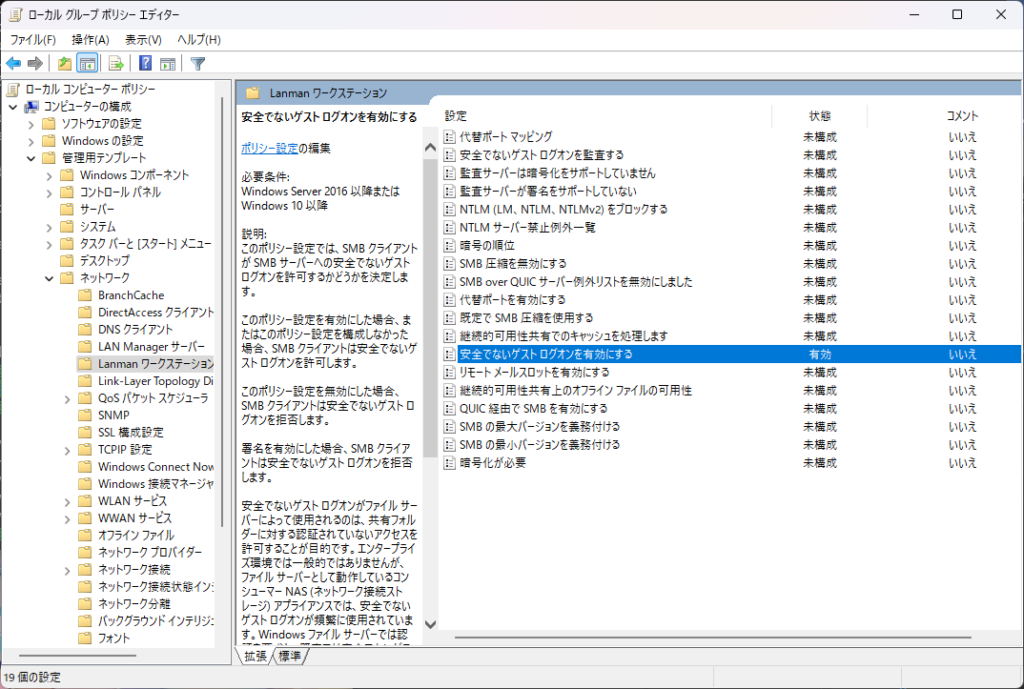Screen dimensions: 1024x689
Task: Click the Export list toolbar icon
Action: [x=116, y=64]
